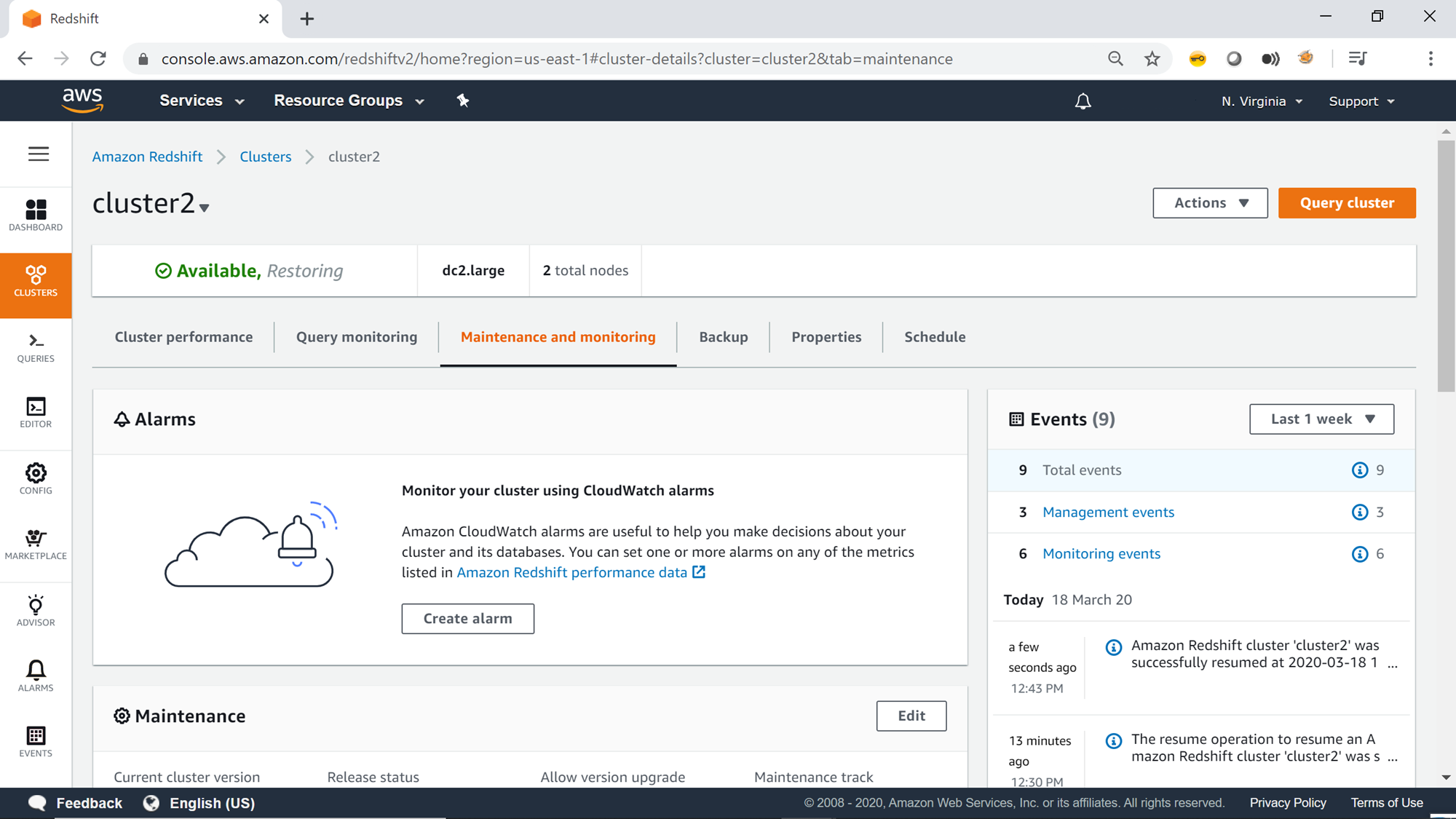Click the AWS notifications bell icon
1456x819 pixels.
tap(1083, 101)
